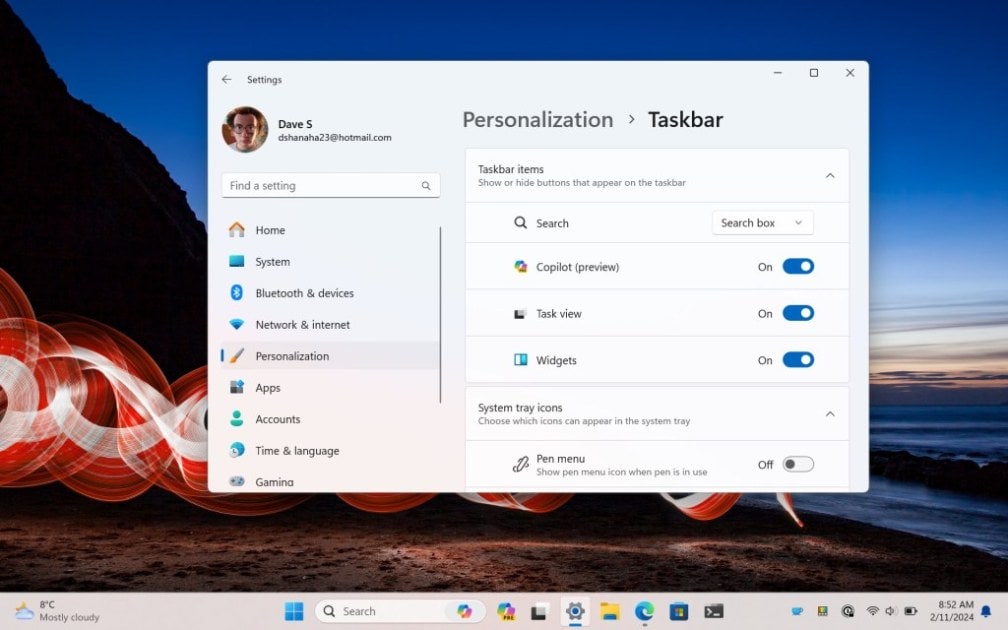Collapse the System tray icons section

(829, 414)
